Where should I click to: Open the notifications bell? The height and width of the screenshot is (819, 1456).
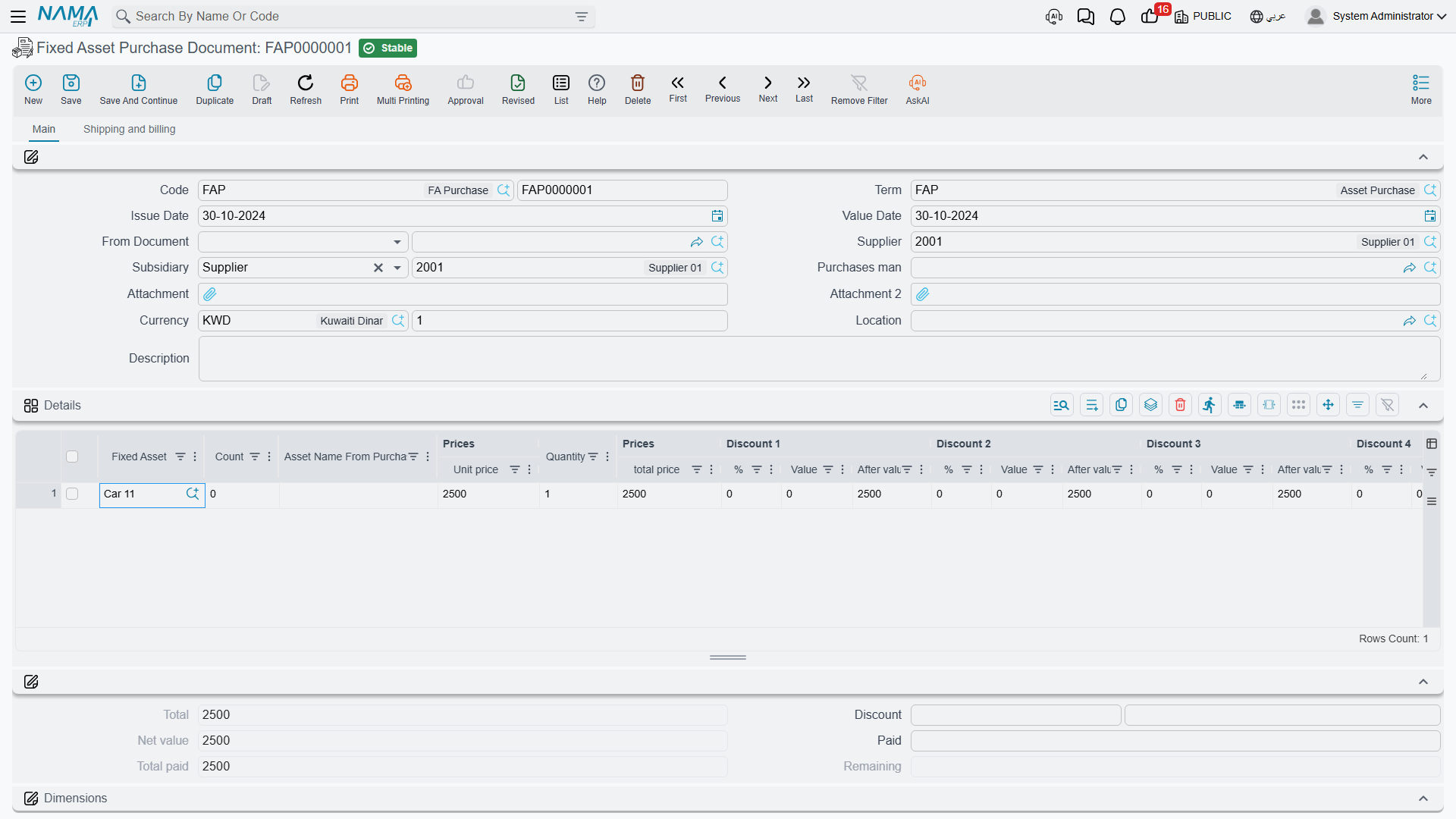click(x=1118, y=17)
